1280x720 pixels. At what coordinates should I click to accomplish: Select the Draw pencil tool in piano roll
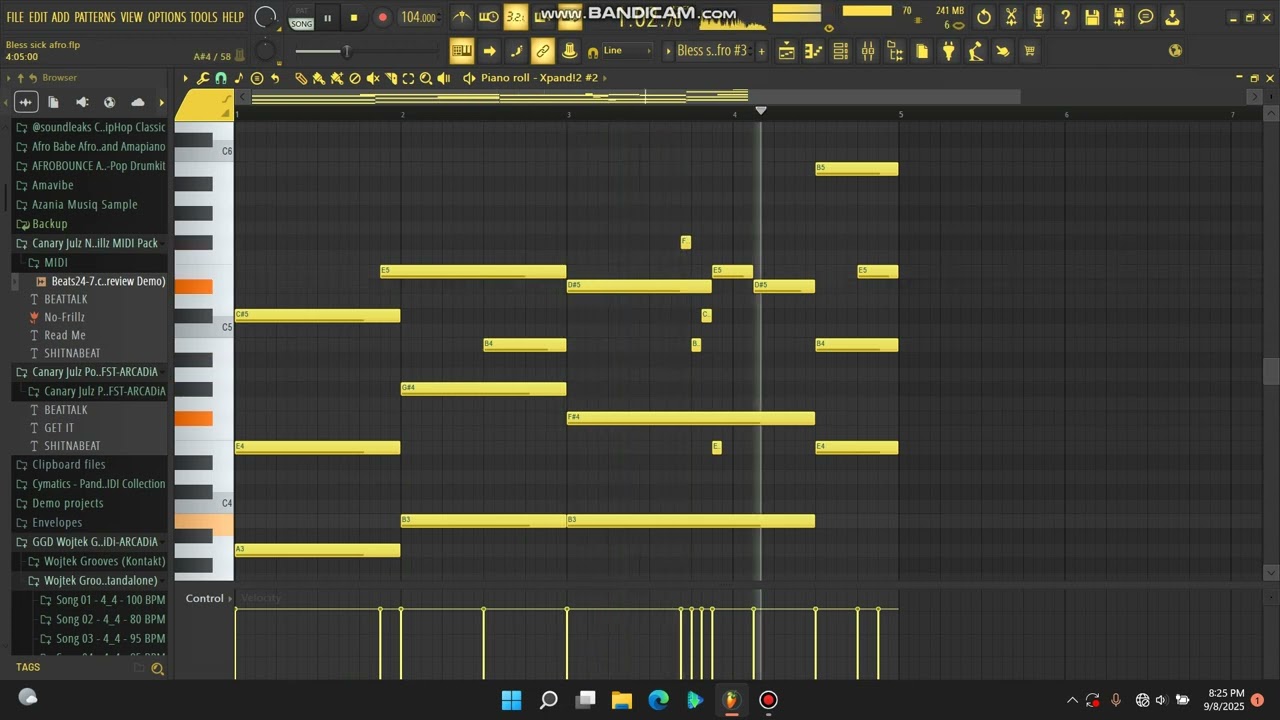coord(301,78)
